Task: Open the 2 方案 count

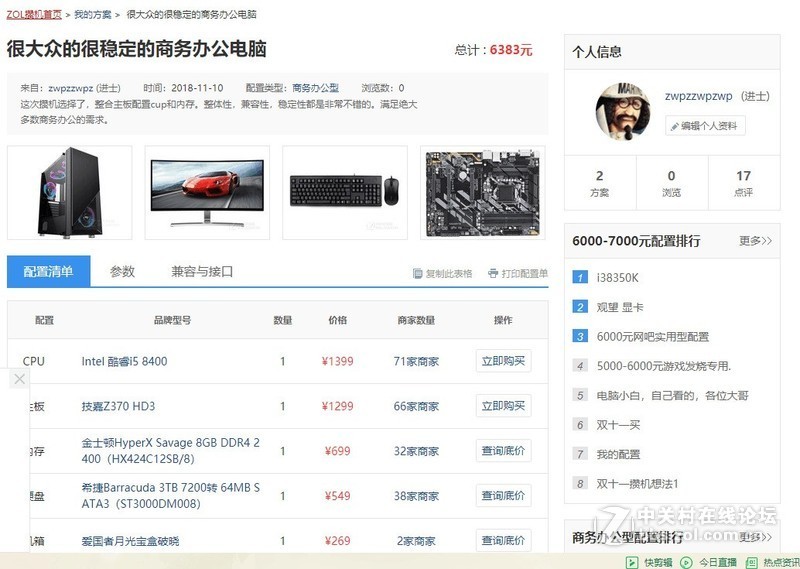Action: click(x=599, y=183)
